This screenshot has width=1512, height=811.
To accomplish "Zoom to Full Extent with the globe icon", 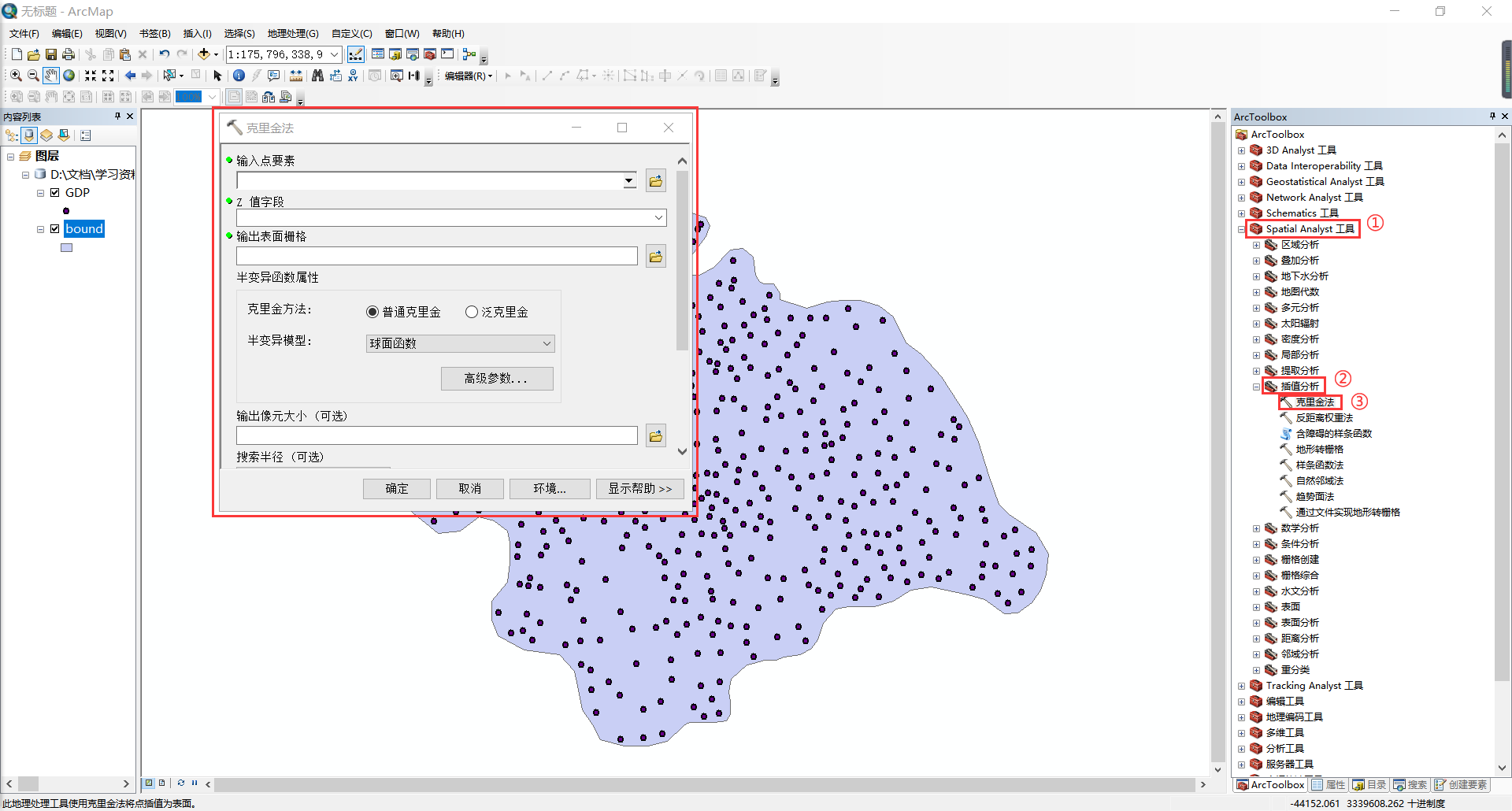I will pyautogui.click(x=69, y=76).
